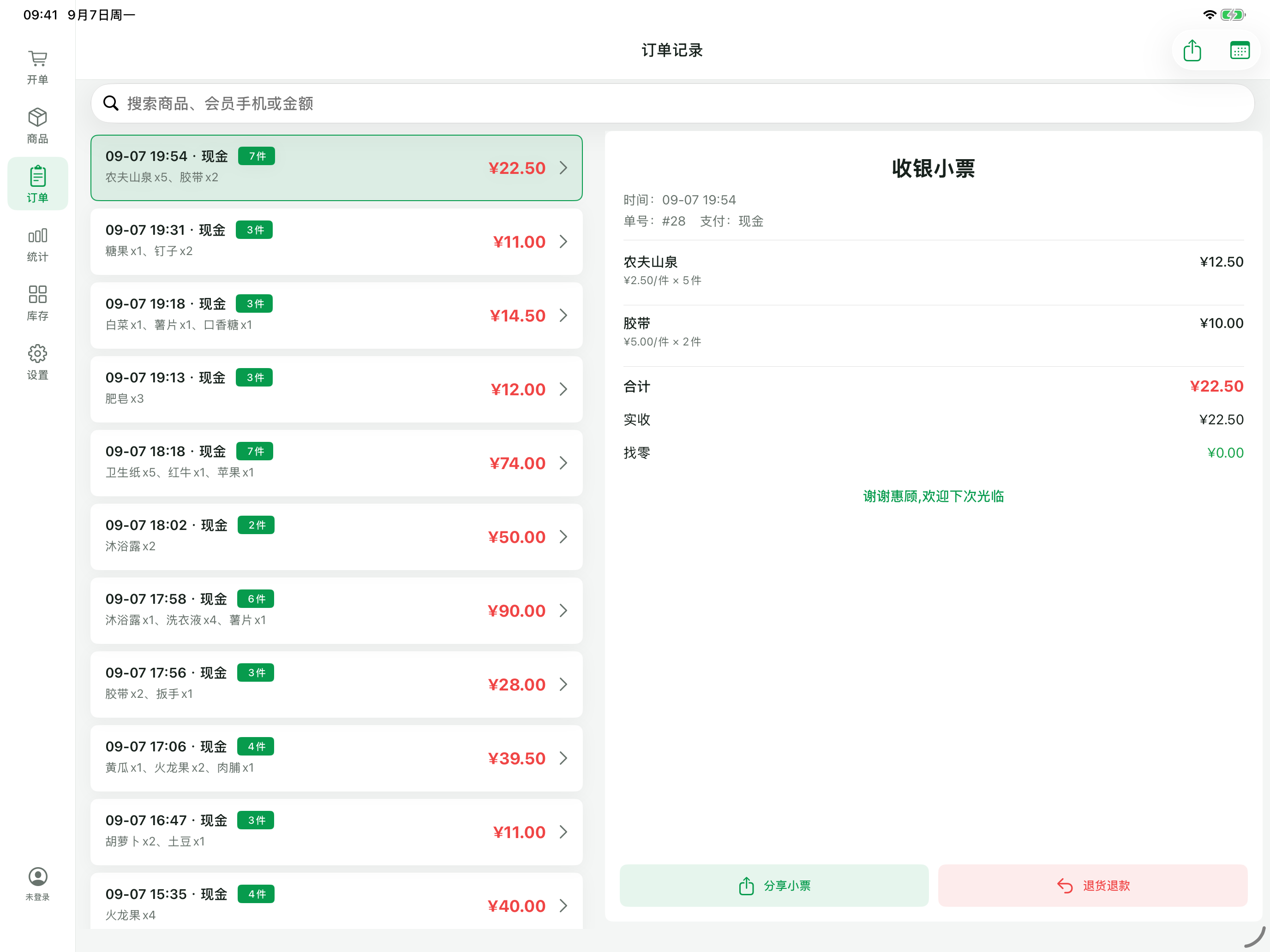Expand chevron of the 17:58 order
This screenshot has width=1270, height=952.
(x=563, y=611)
